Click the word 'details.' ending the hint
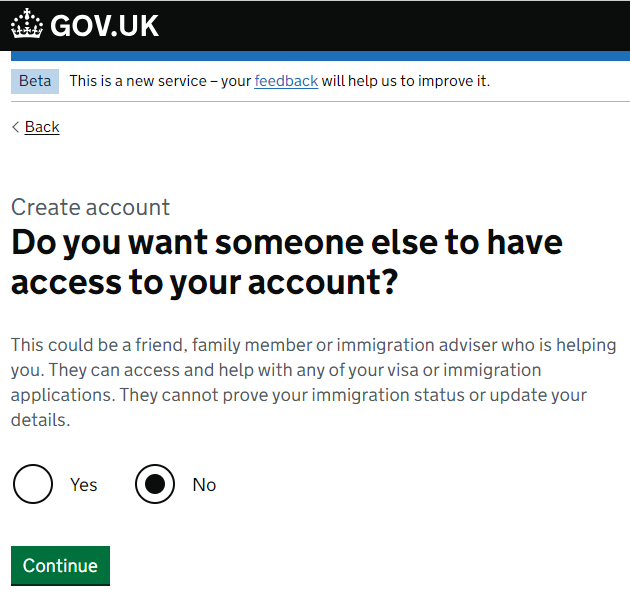This screenshot has height=593, width=630. pos(41,420)
